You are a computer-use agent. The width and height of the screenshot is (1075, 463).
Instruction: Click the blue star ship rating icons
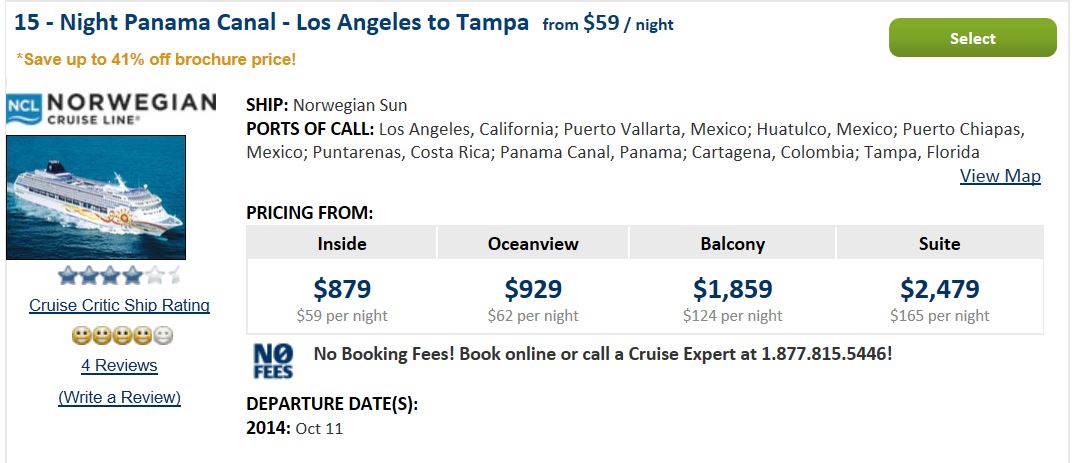(x=119, y=276)
